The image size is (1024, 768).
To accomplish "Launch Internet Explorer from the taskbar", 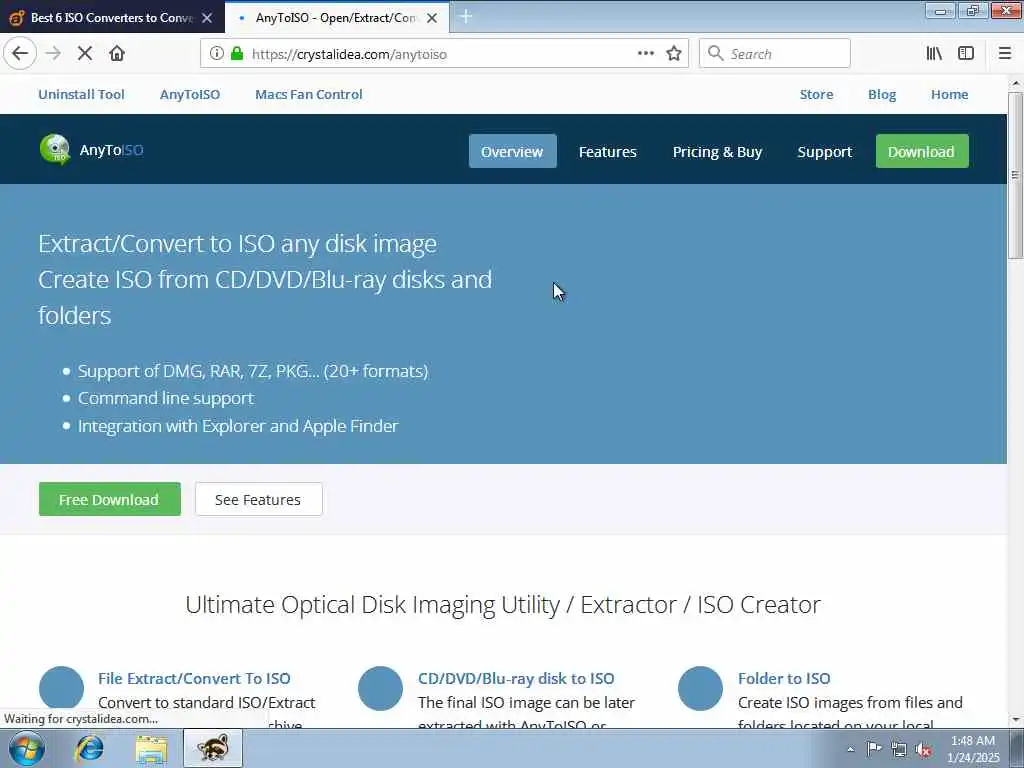I will 89,748.
